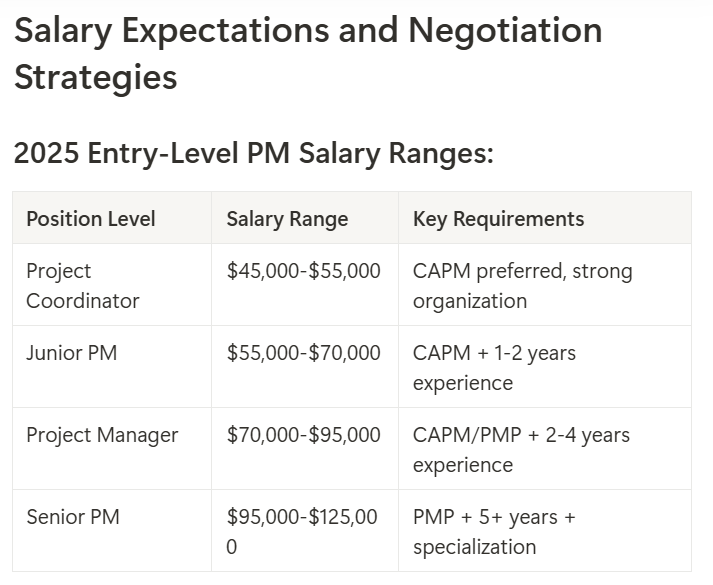Image resolution: width=713 pixels, height=585 pixels.
Task: Click the word 'Negotiation' in the title
Action: (x=504, y=31)
